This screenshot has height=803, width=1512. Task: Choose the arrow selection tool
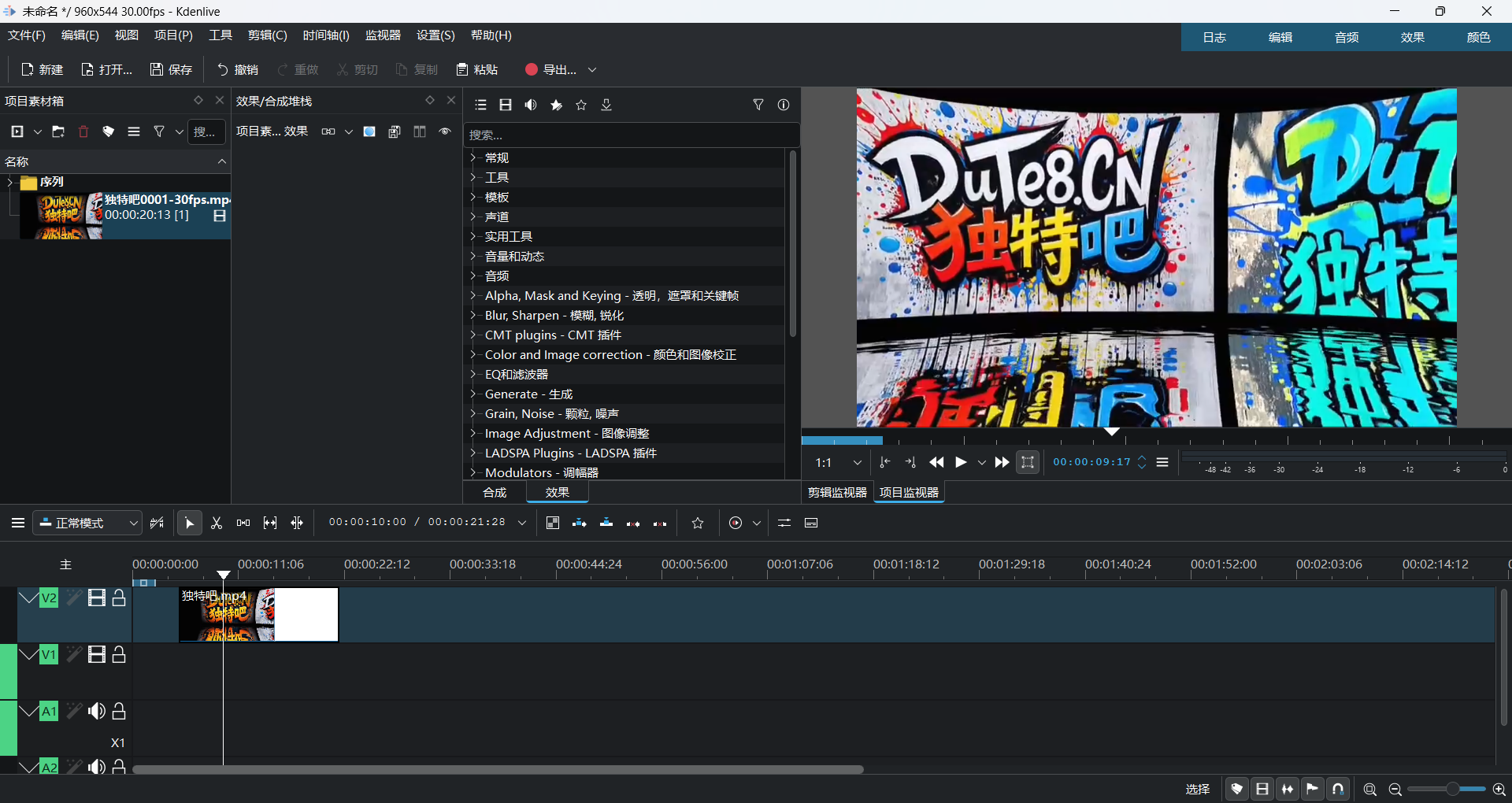(x=190, y=523)
